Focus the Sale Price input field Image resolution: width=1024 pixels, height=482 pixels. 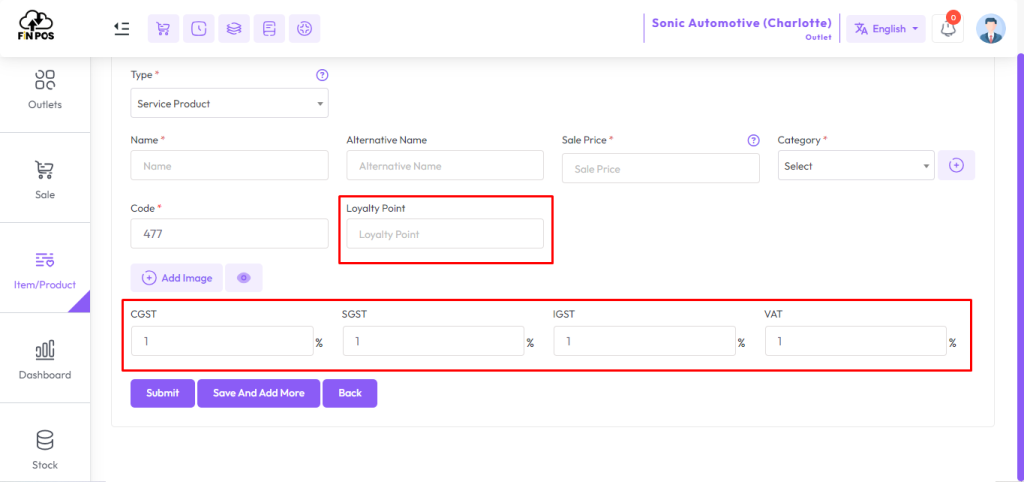click(661, 169)
